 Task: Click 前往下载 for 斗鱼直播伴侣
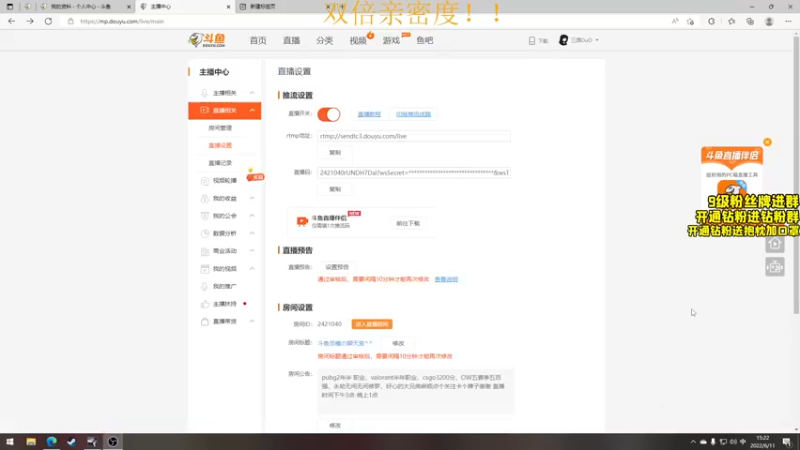point(408,223)
